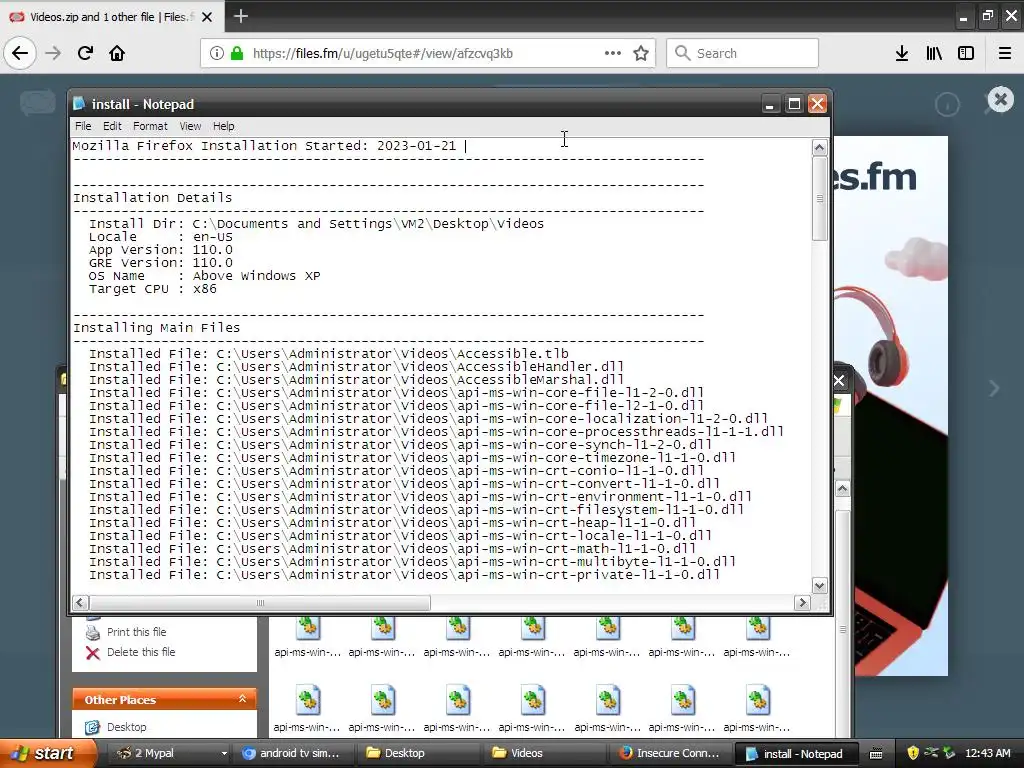
Task: Click the Accessible.tlb line in Notepad
Action: [328, 353]
